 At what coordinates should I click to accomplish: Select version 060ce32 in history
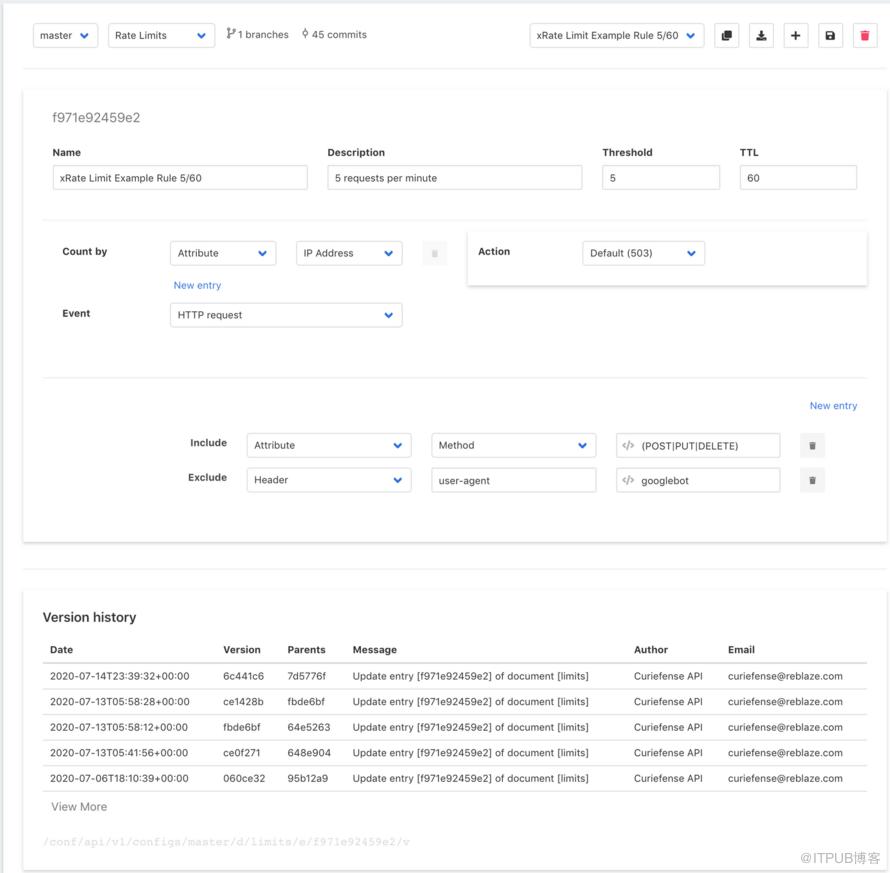click(244, 778)
